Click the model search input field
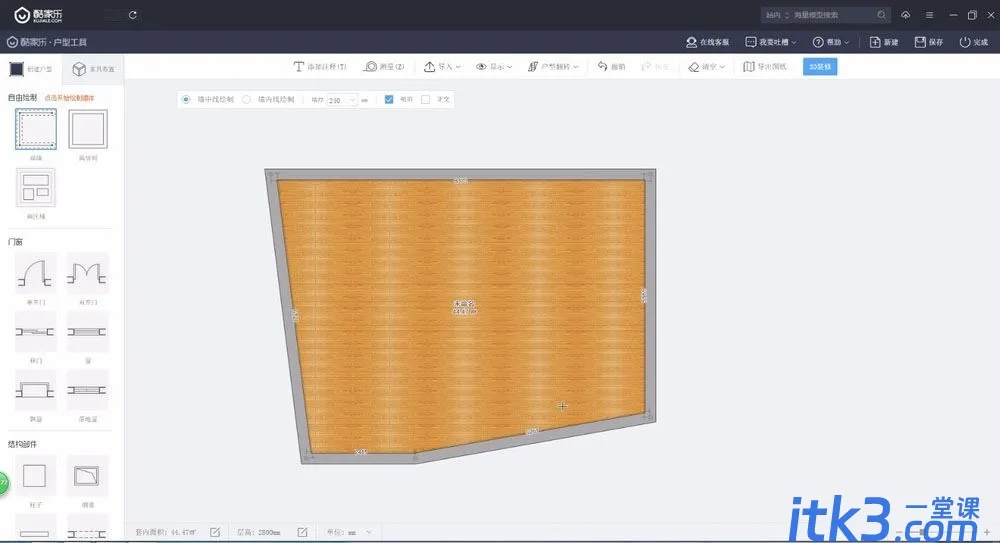Screen dimensions: 1000x543 [834, 15]
